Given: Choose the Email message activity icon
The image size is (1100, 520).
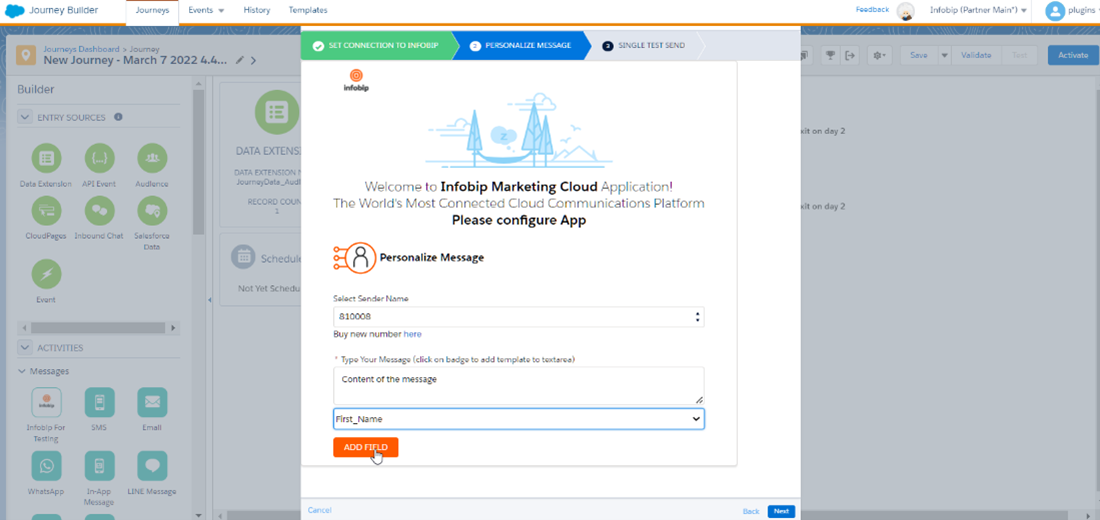Looking at the screenshot, I should pos(152,402).
